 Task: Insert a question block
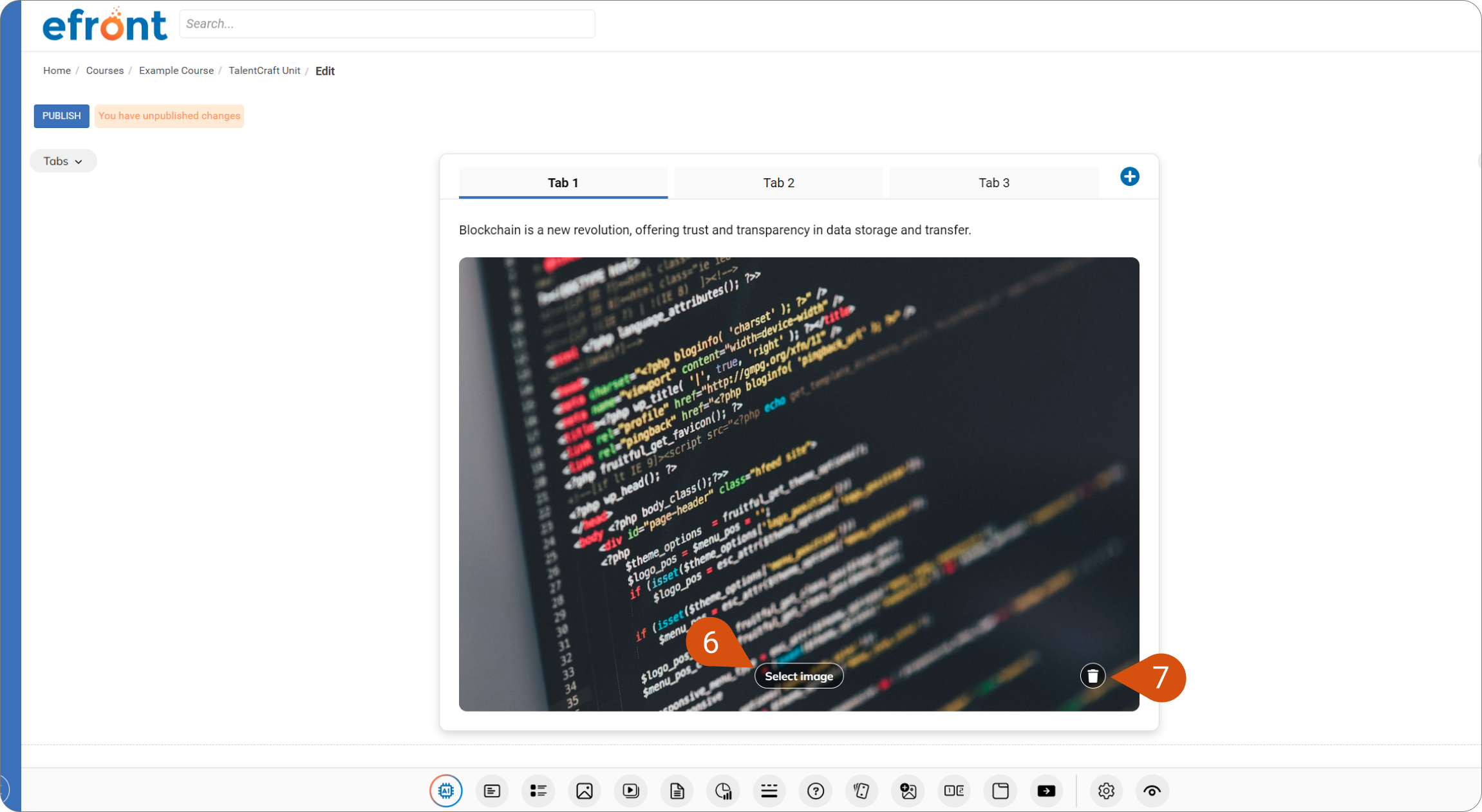point(816,791)
